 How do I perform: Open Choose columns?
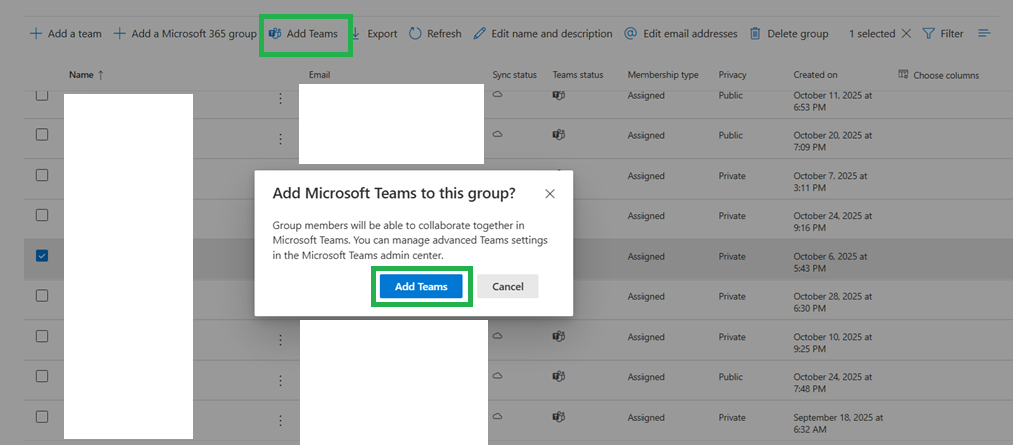[x=939, y=75]
